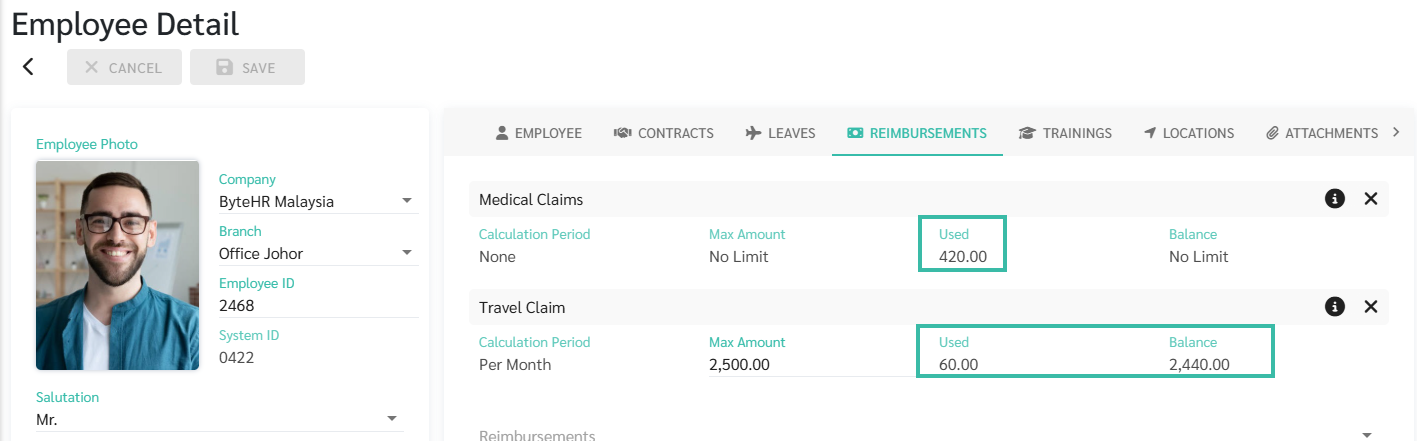Show info for Travel Claim
1417x441 pixels.
tap(1334, 307)
